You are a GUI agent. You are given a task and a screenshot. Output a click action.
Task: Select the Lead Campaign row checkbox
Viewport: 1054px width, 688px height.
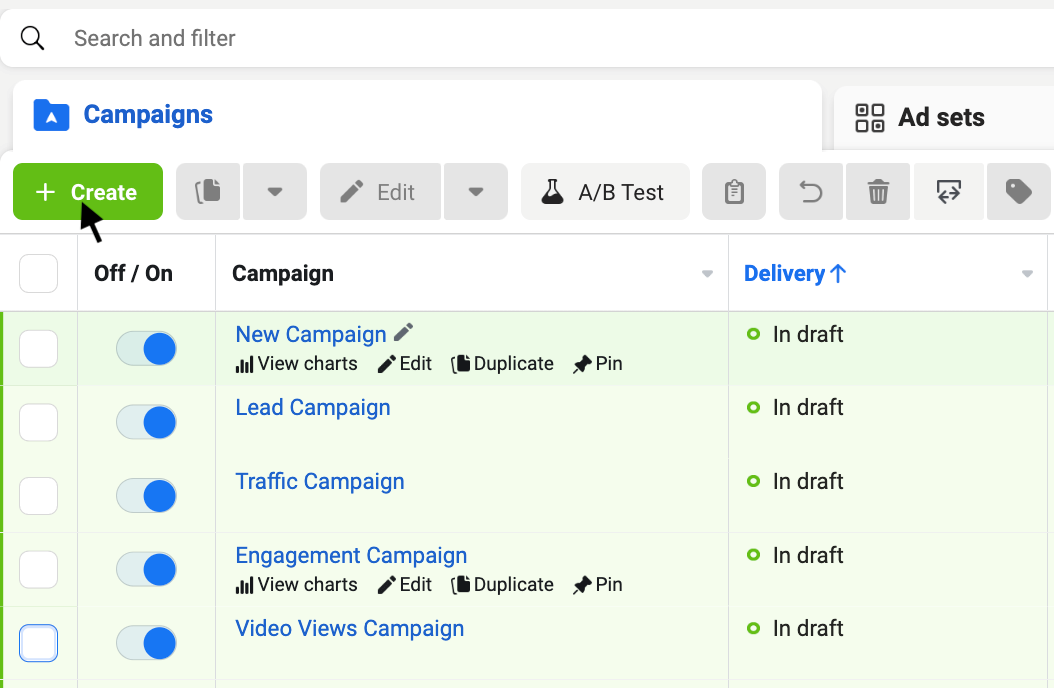click(38, 422)
